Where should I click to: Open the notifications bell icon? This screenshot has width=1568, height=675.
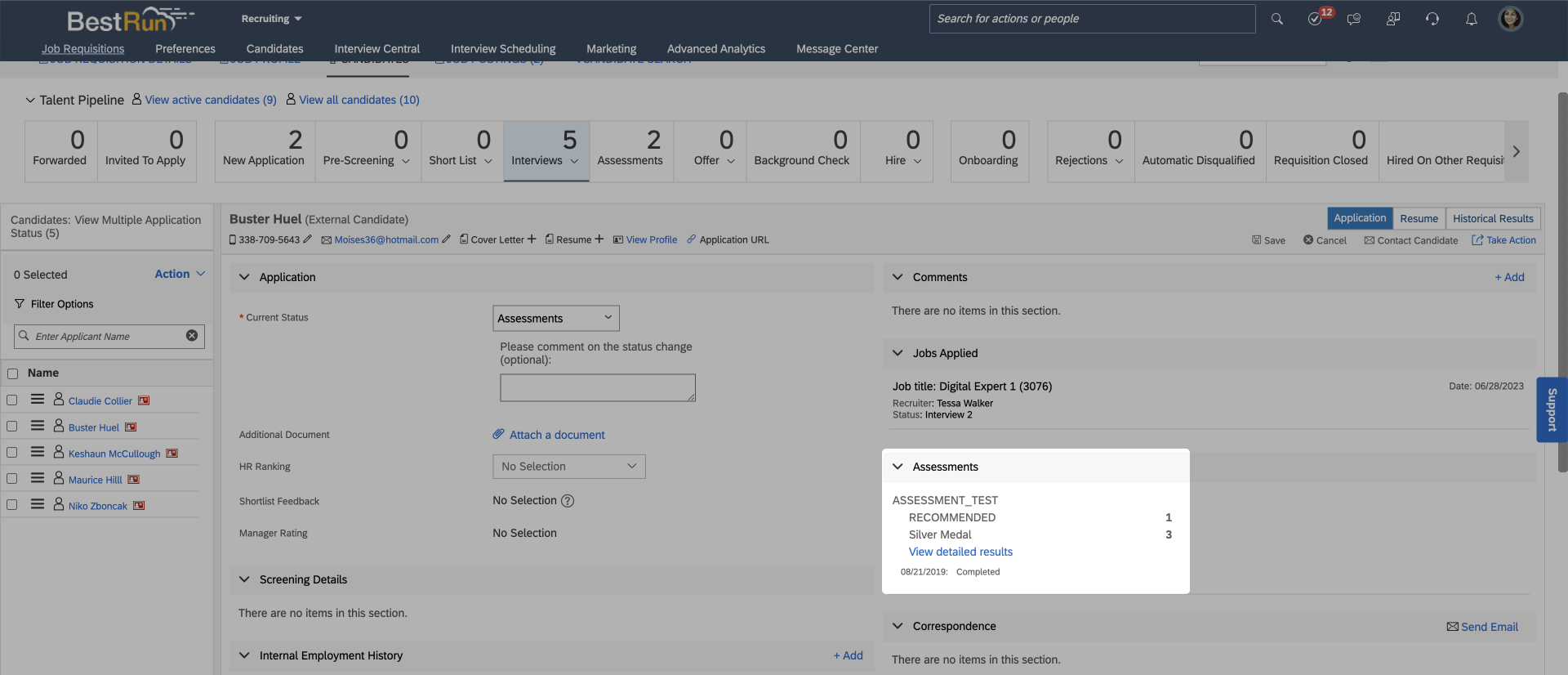1471,19
